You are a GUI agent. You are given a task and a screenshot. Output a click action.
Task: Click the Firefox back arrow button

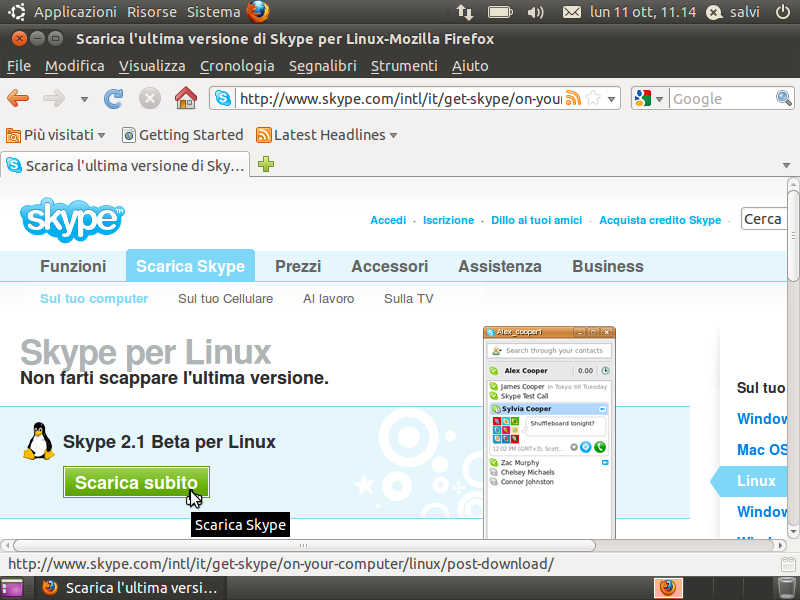tap(18, 98)
